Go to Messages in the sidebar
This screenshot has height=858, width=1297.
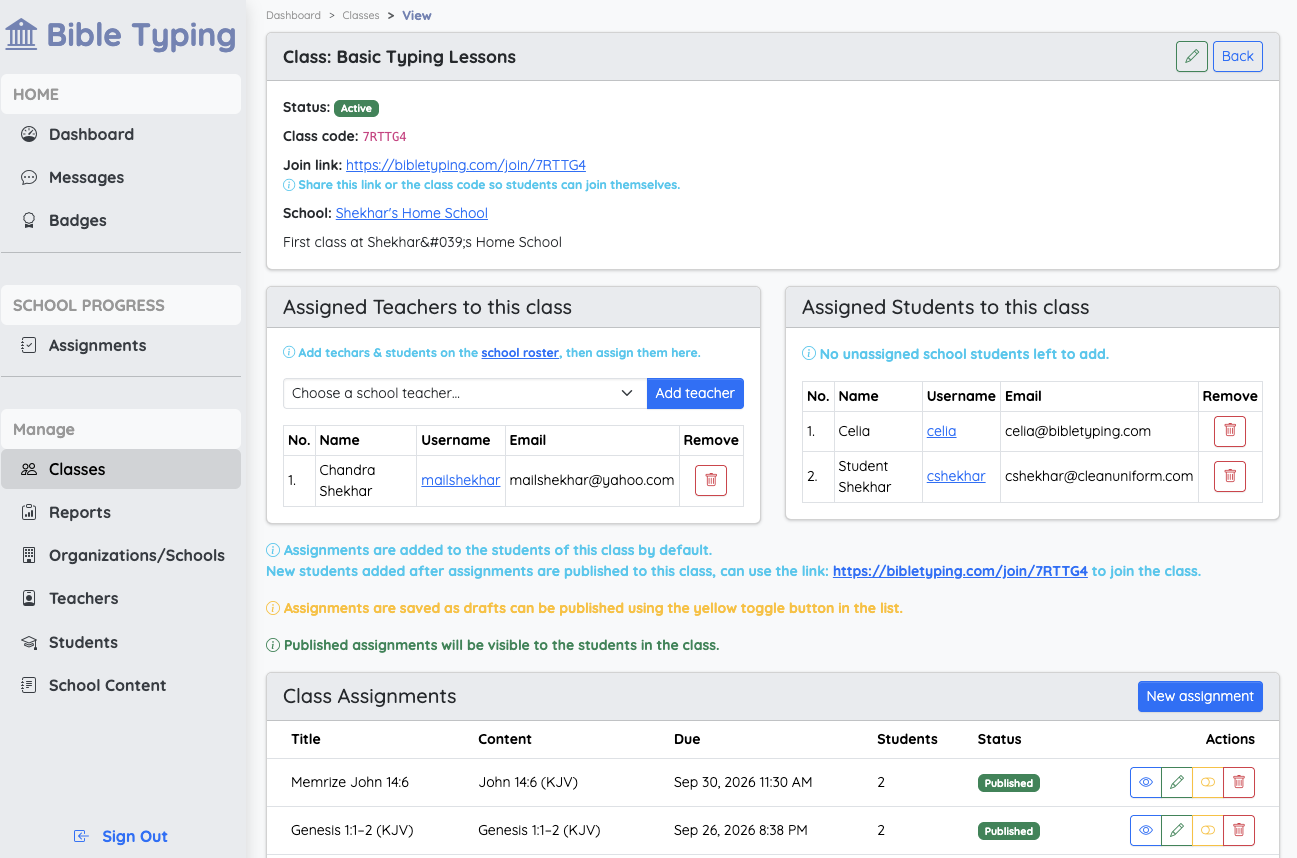coord(121,177)
